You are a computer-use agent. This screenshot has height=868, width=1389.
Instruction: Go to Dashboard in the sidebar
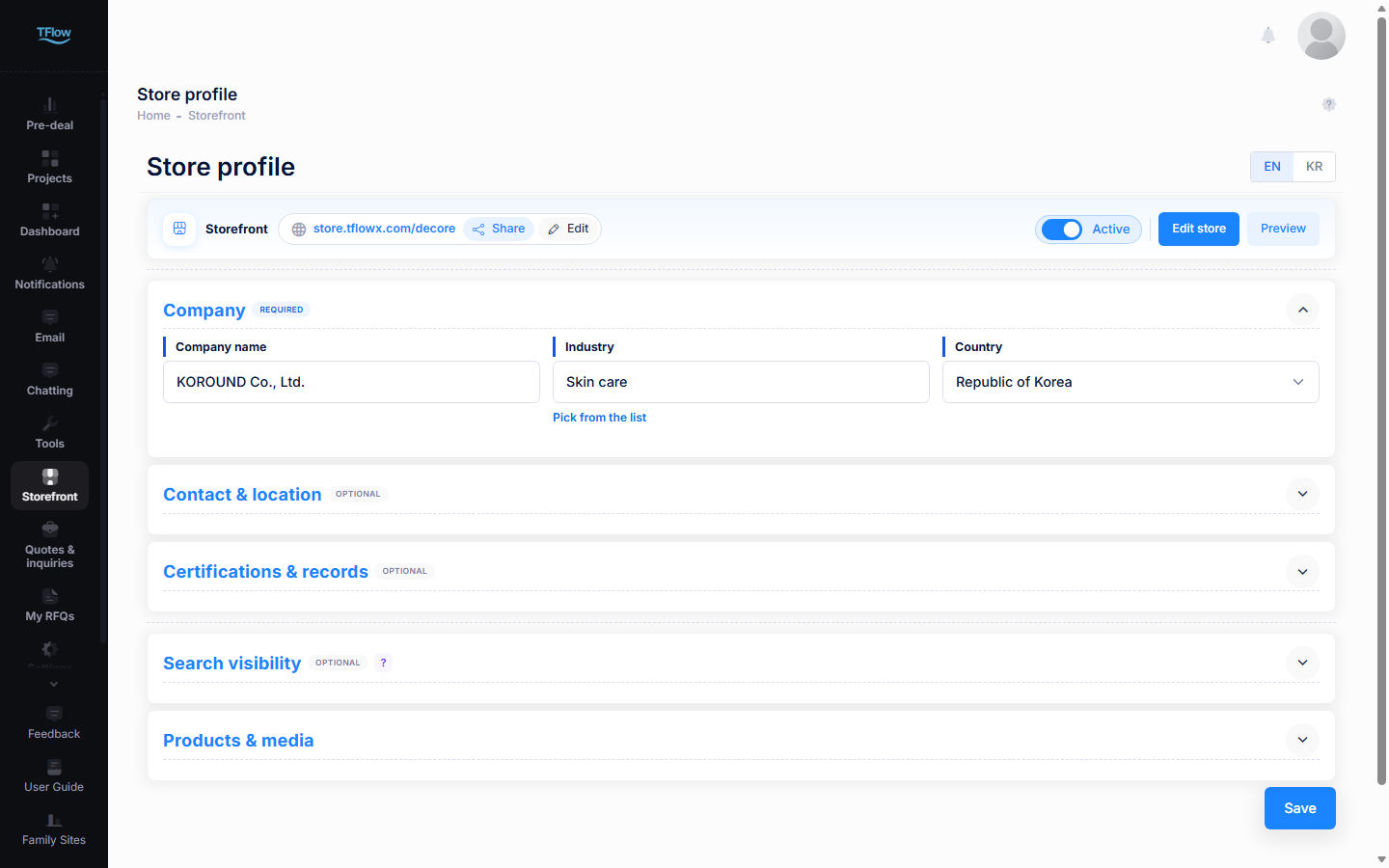(50, 220)
